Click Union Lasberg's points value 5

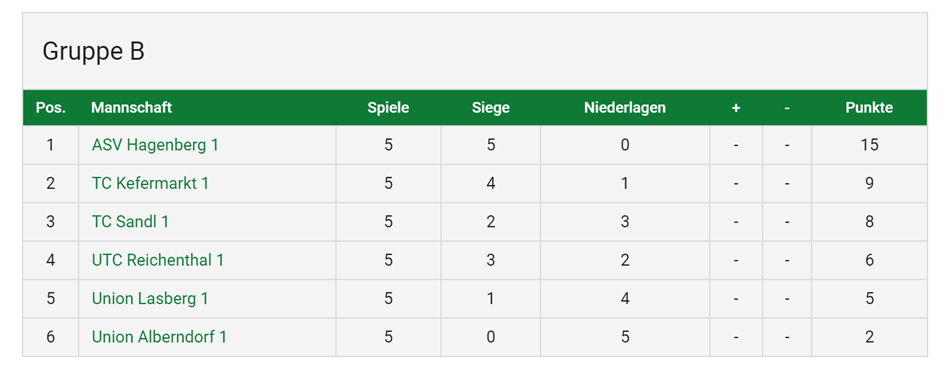pyautogui.click(x=869, y=299)
